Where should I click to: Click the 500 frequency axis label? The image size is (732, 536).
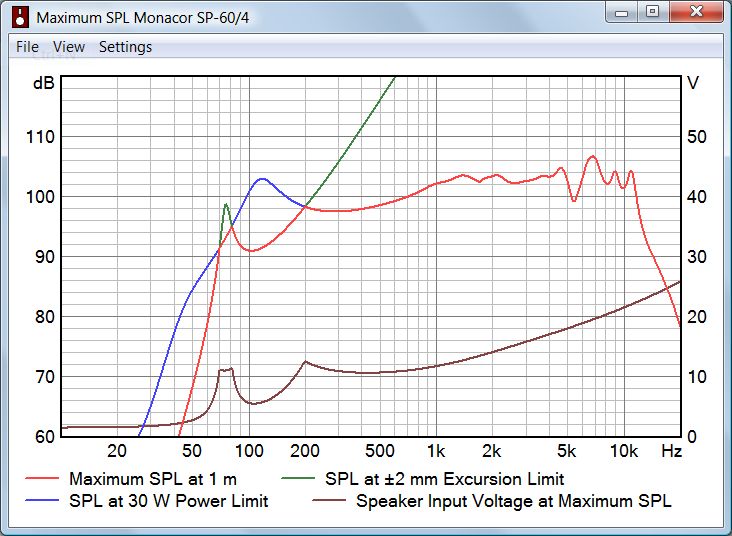coord(380,451)
